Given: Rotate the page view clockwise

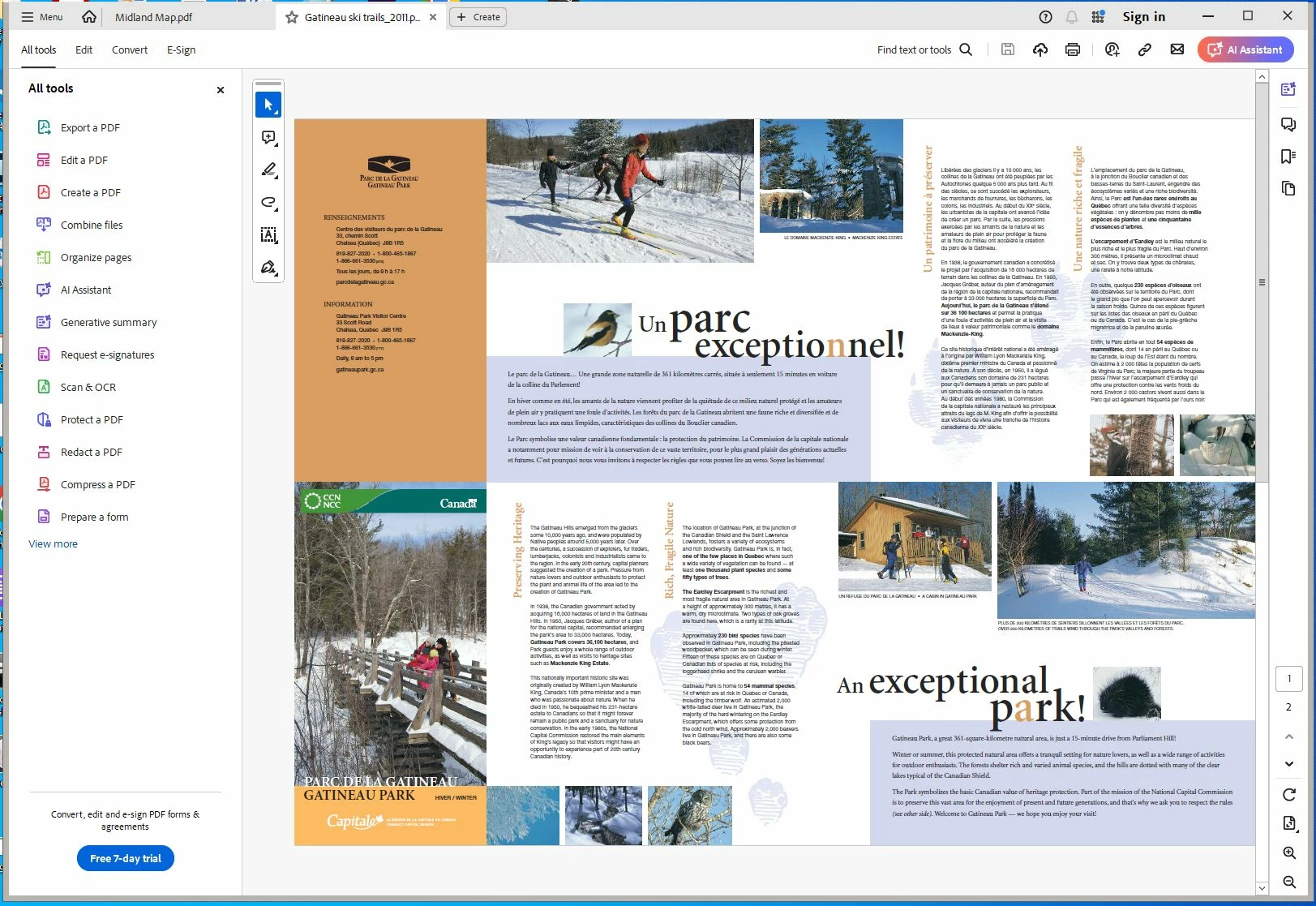Looking at the screenshot, I should coord(1289,795).
